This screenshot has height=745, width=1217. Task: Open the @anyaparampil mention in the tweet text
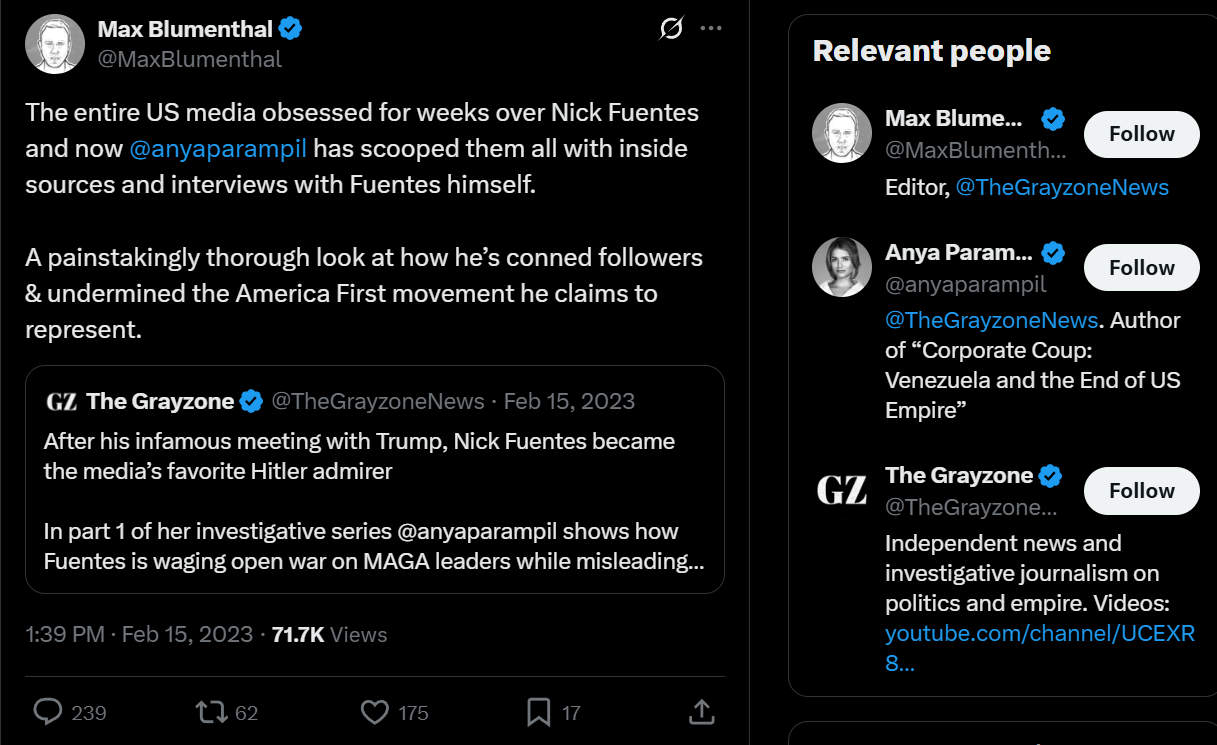click(x=218, y=148)
